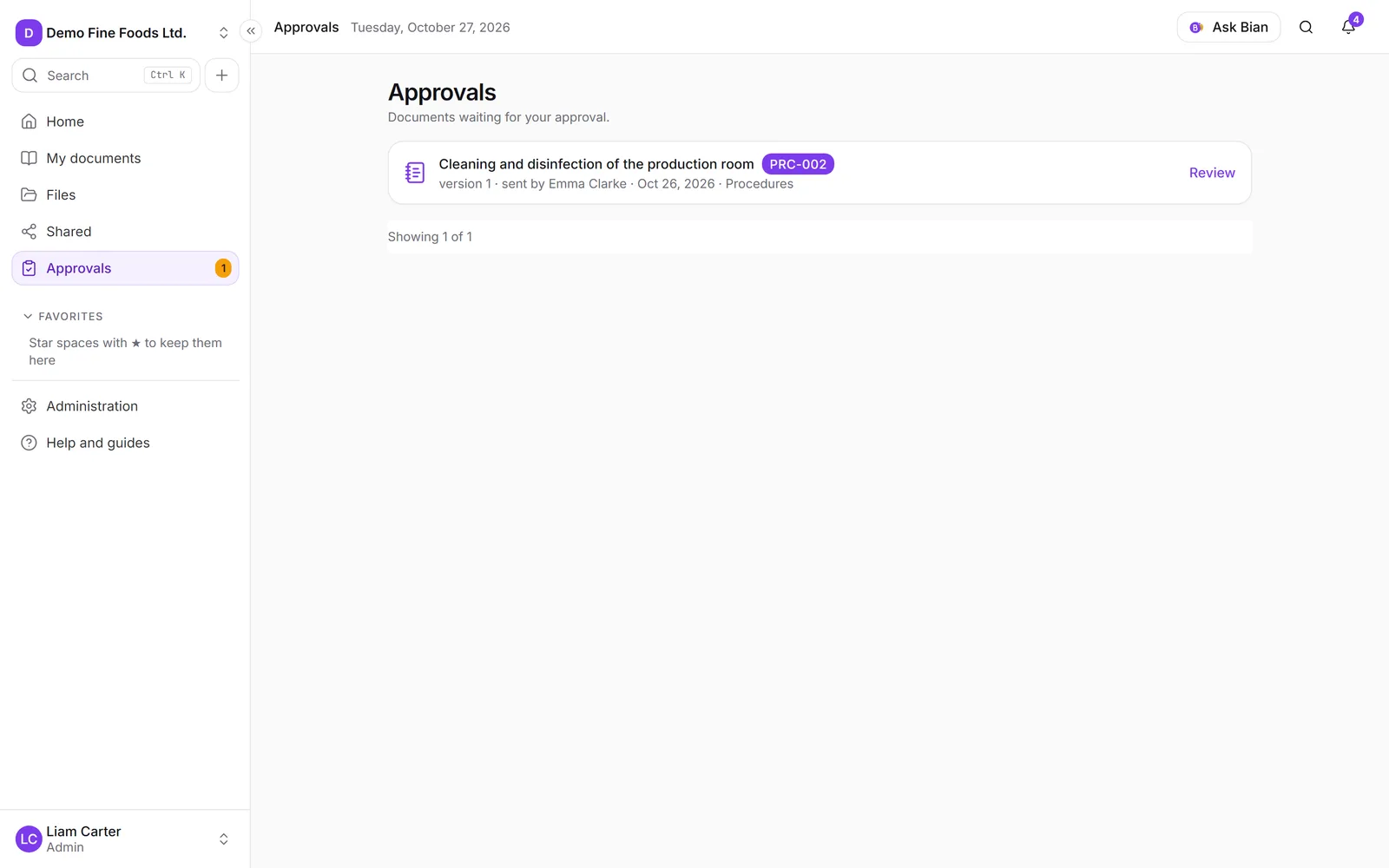Click the My documents book icon

coord(30,158)
